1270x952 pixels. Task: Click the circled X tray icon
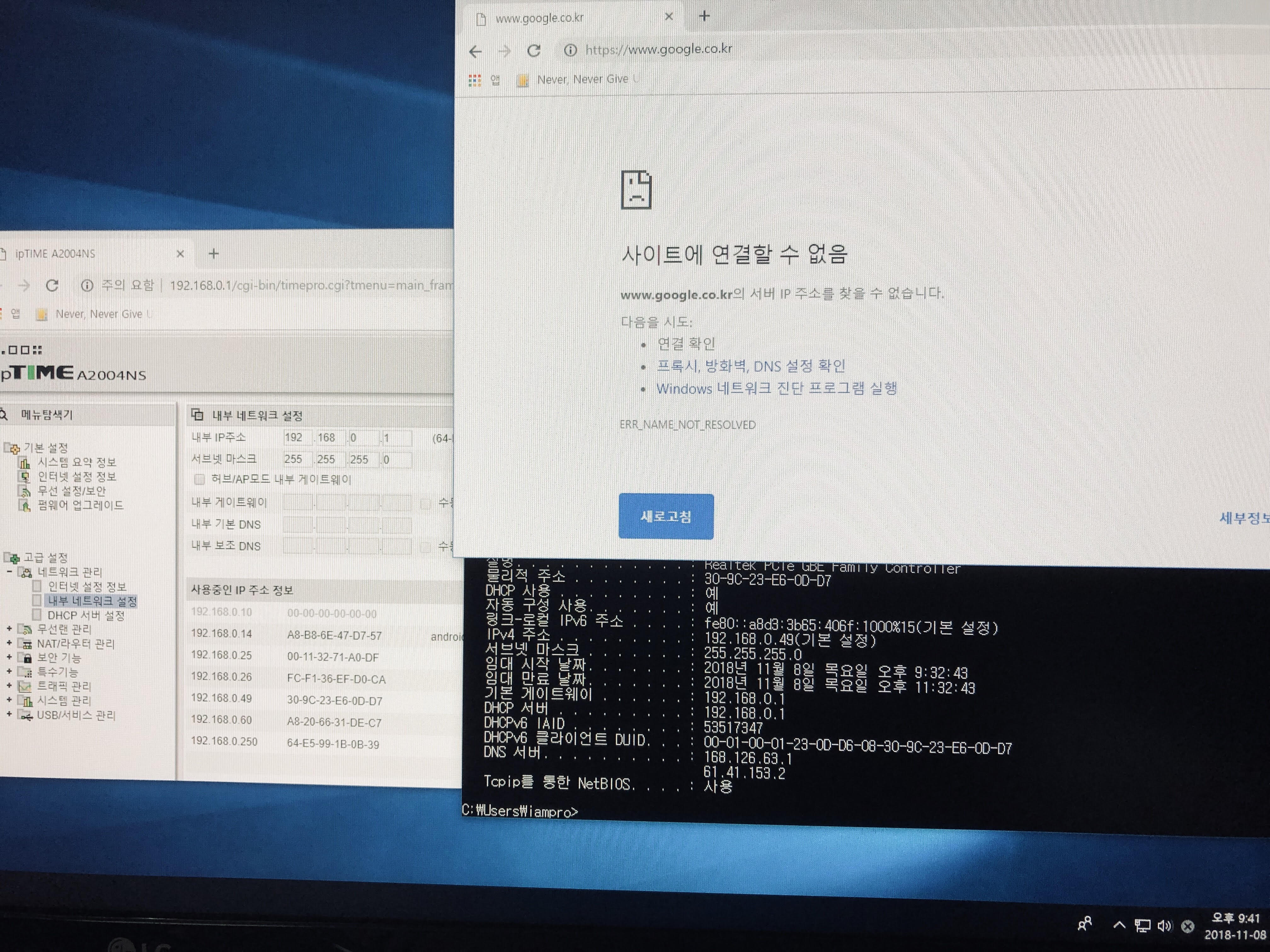1188,926
